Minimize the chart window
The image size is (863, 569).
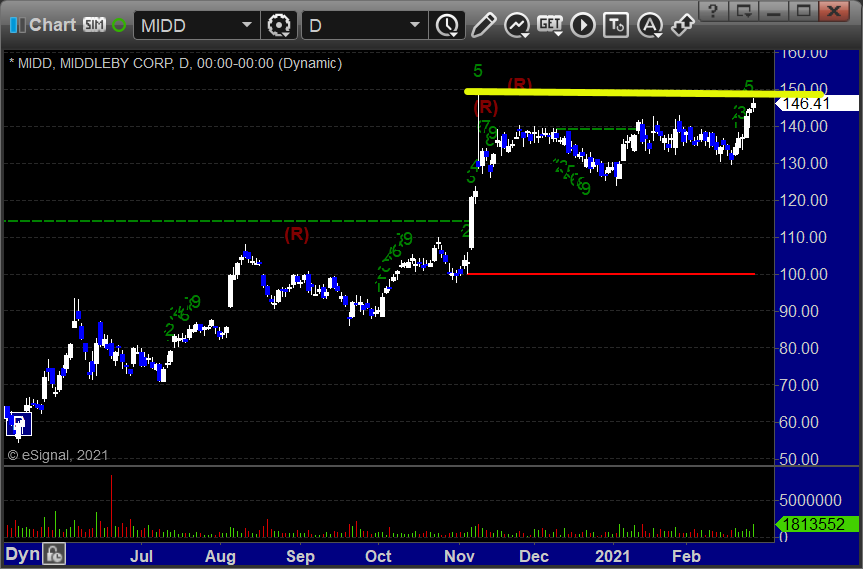pos(774,10)
